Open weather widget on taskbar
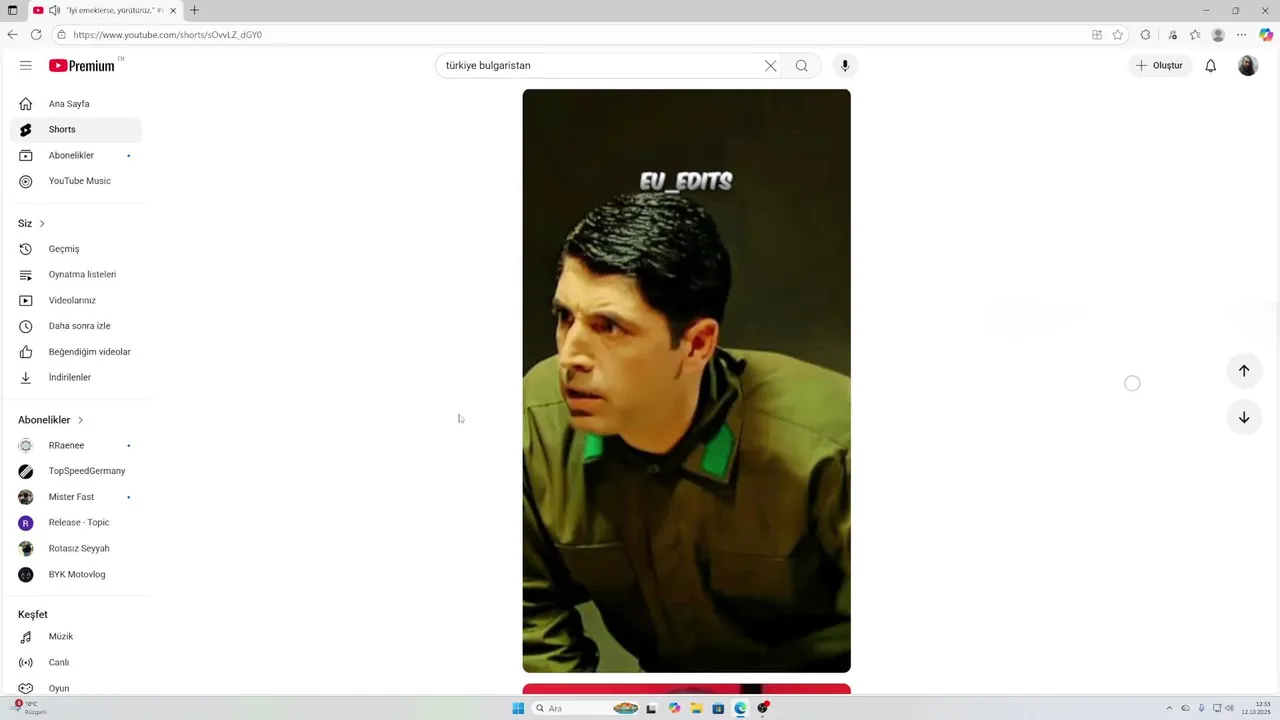The image size is (1280, 720). (30, 708)
